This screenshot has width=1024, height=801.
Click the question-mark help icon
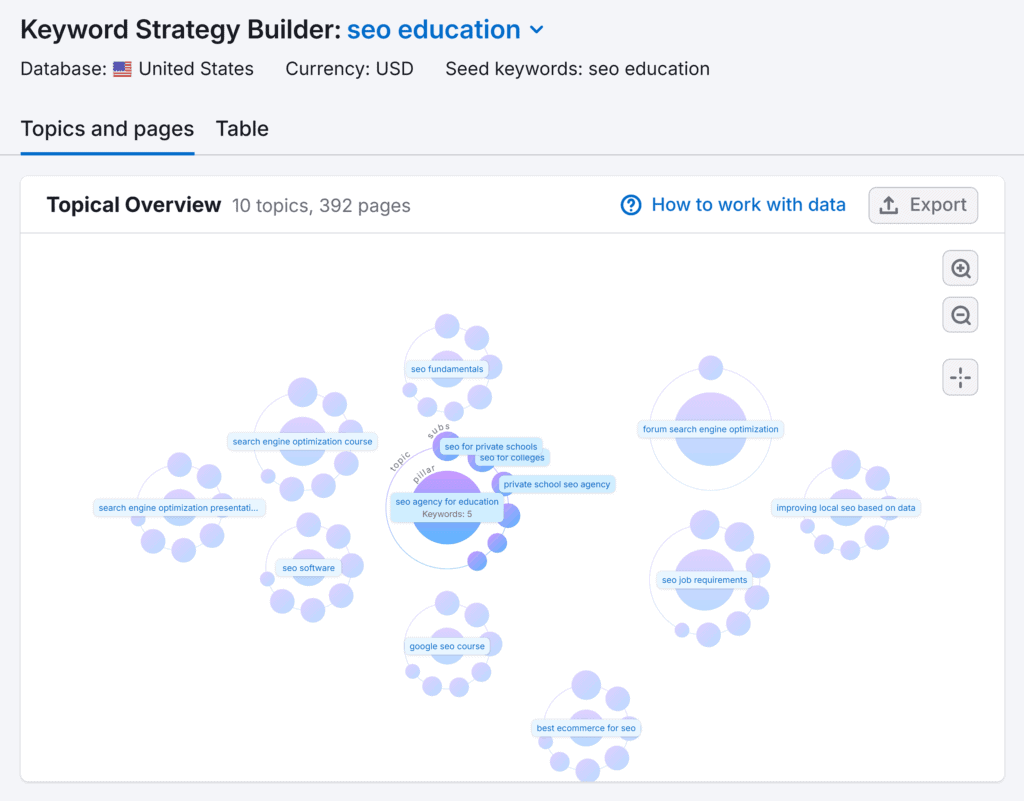[x=631, y=204]
